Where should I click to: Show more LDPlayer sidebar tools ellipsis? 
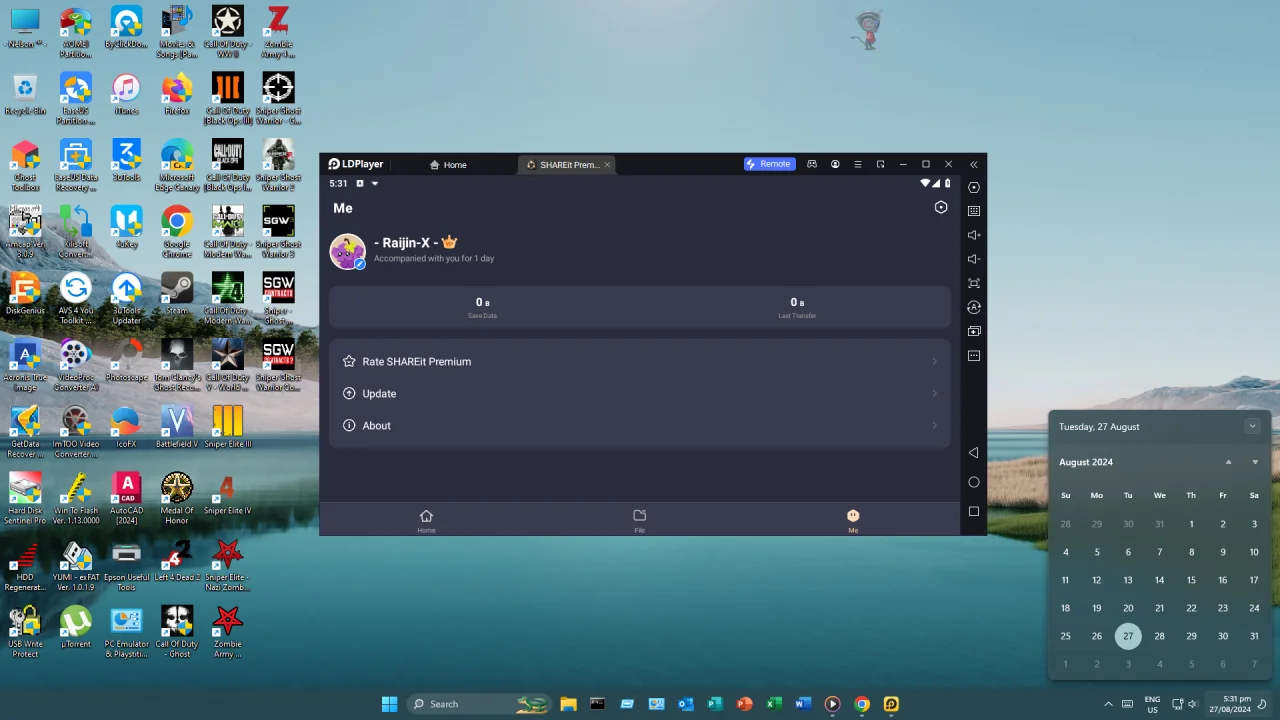(x=974, y=355)
